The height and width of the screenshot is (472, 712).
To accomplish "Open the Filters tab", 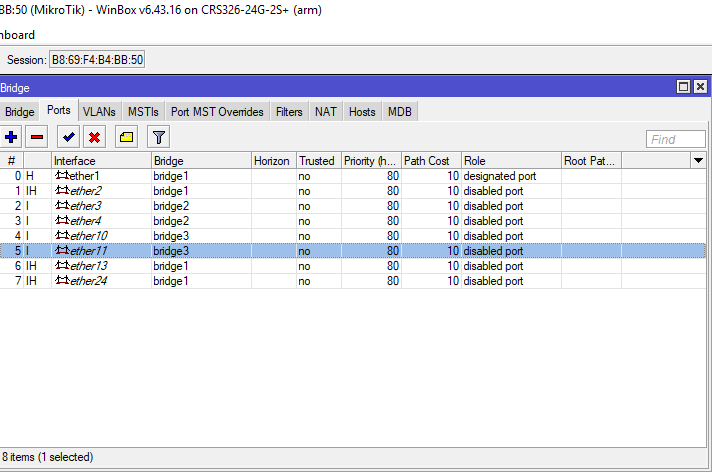I will click(289, 112).
